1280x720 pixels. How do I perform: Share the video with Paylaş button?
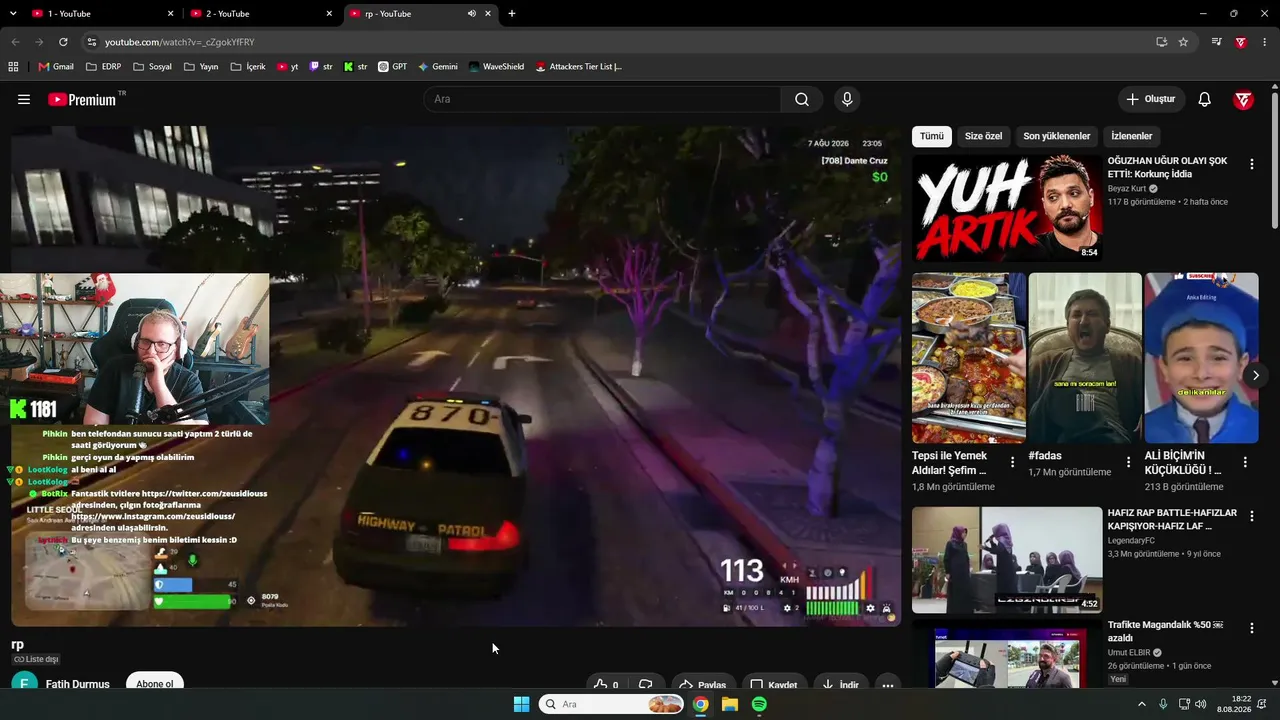pyautogui.click(x=702, y=685)
